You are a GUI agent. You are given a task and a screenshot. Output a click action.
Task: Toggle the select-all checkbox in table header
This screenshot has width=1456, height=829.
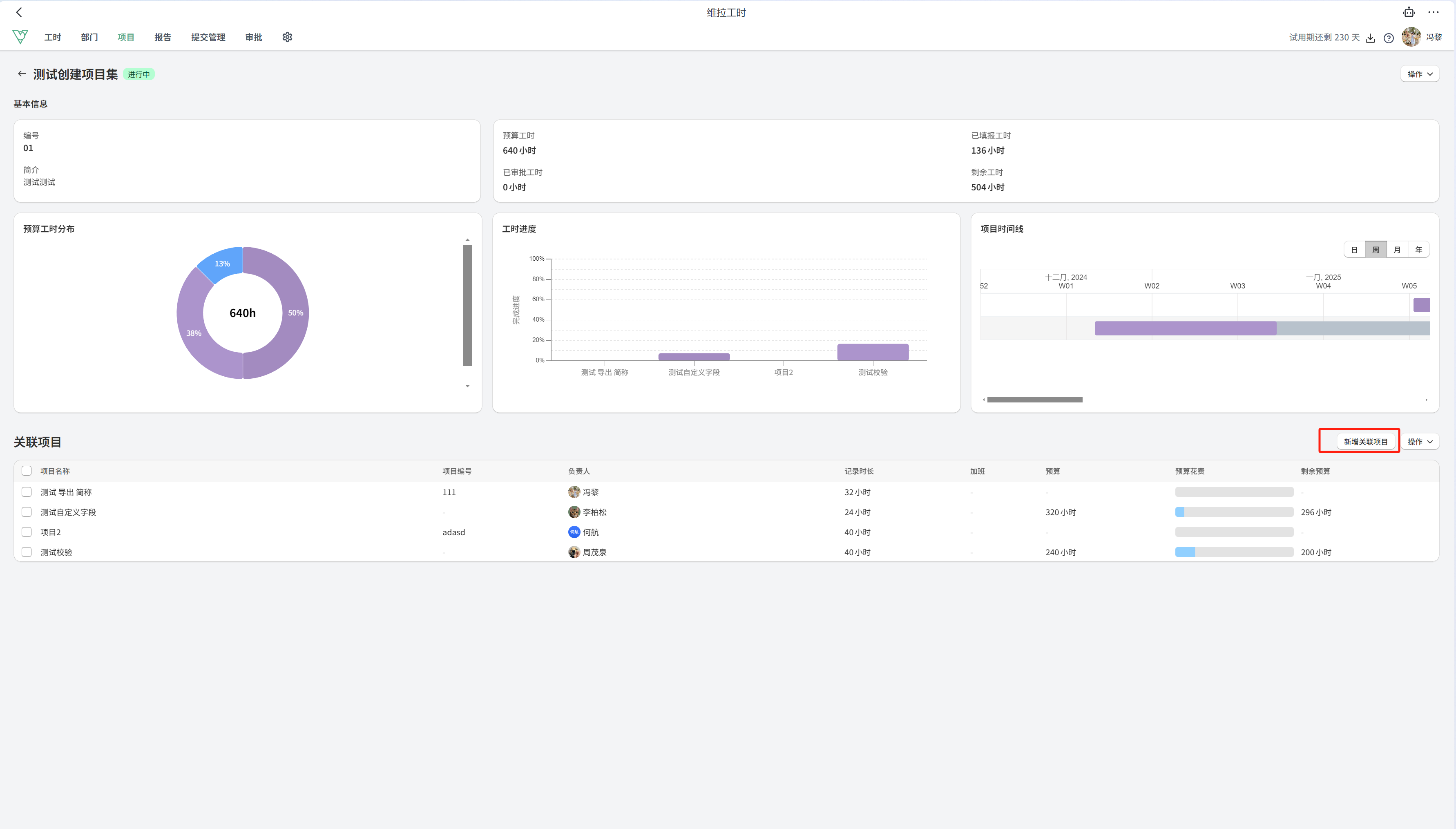[x=26, y=471]
